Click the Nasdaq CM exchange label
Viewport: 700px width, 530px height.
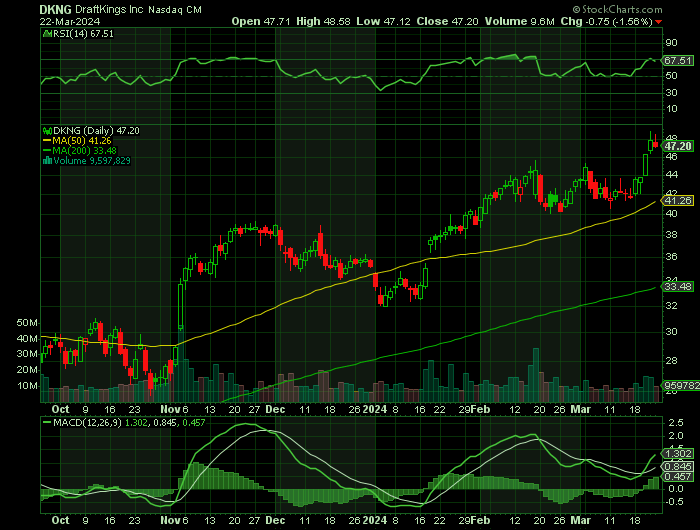click(x=175, y=10)
